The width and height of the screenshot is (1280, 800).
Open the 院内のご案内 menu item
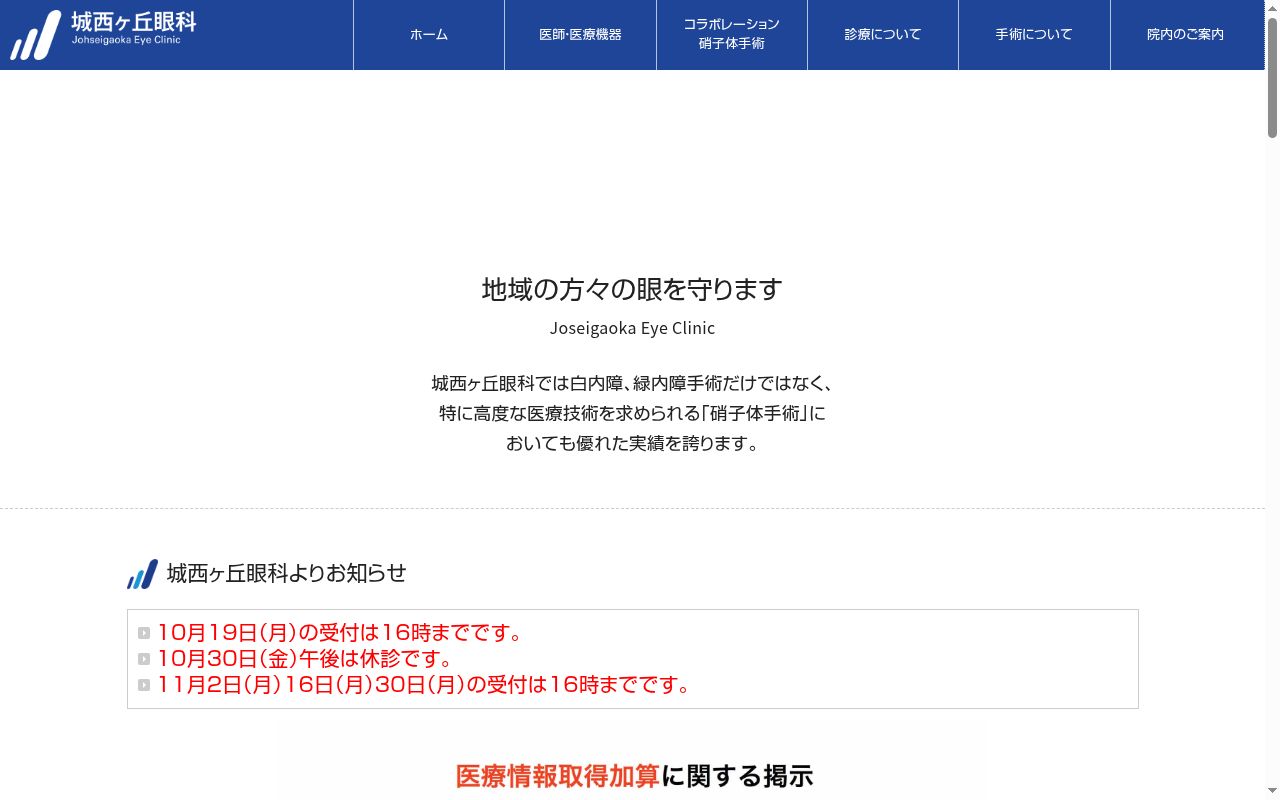click(x=1186, y=35)
